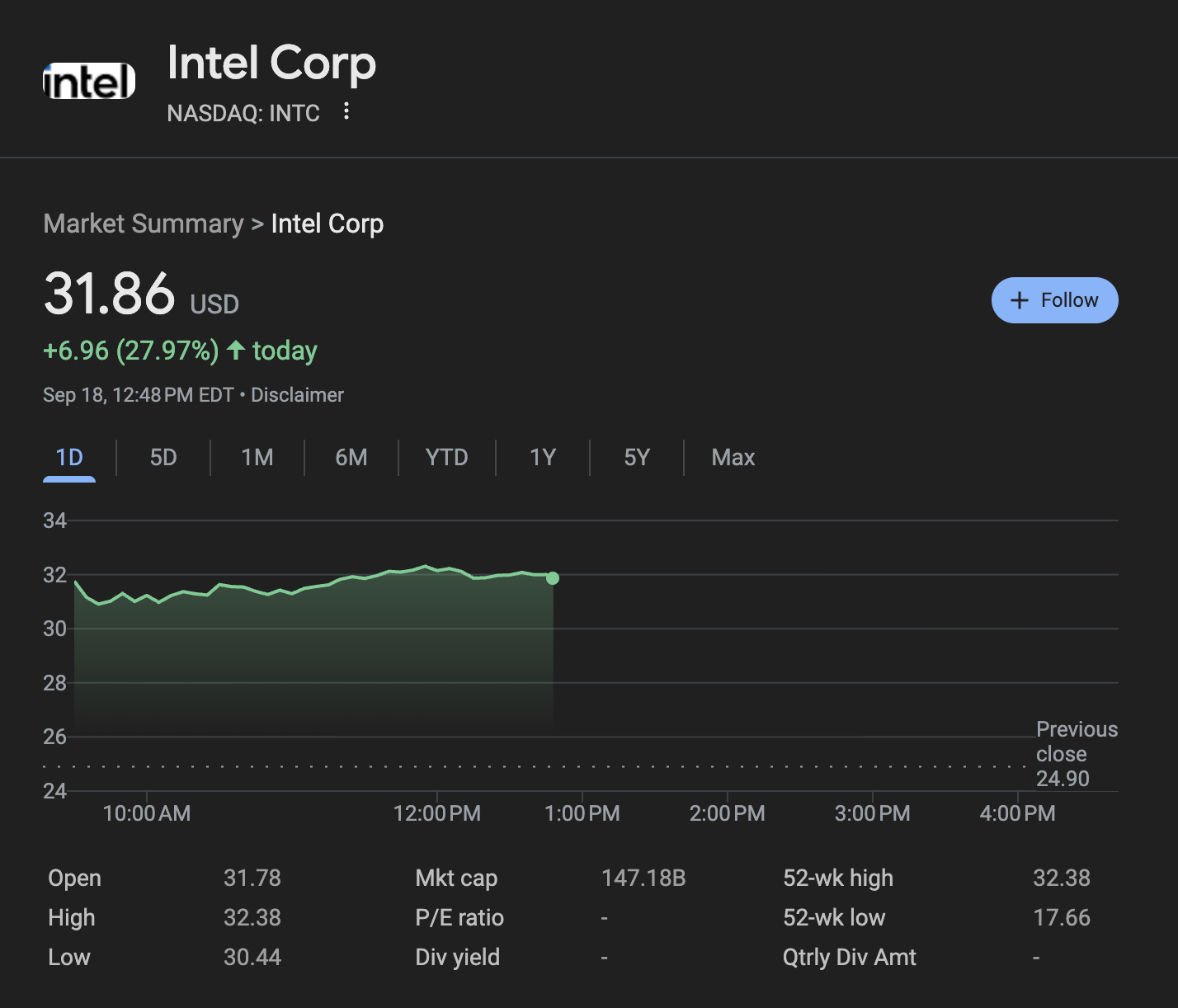Click the Low value 30.44

pyautogui.click(x=252, y=957)
